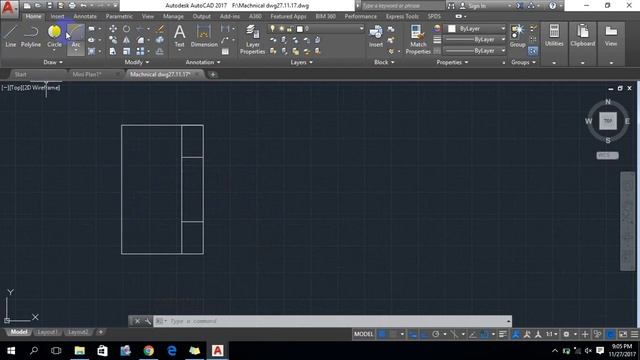Activate Match Properties tool
This screenshot has height=360, width=640.
click(418, 39)
